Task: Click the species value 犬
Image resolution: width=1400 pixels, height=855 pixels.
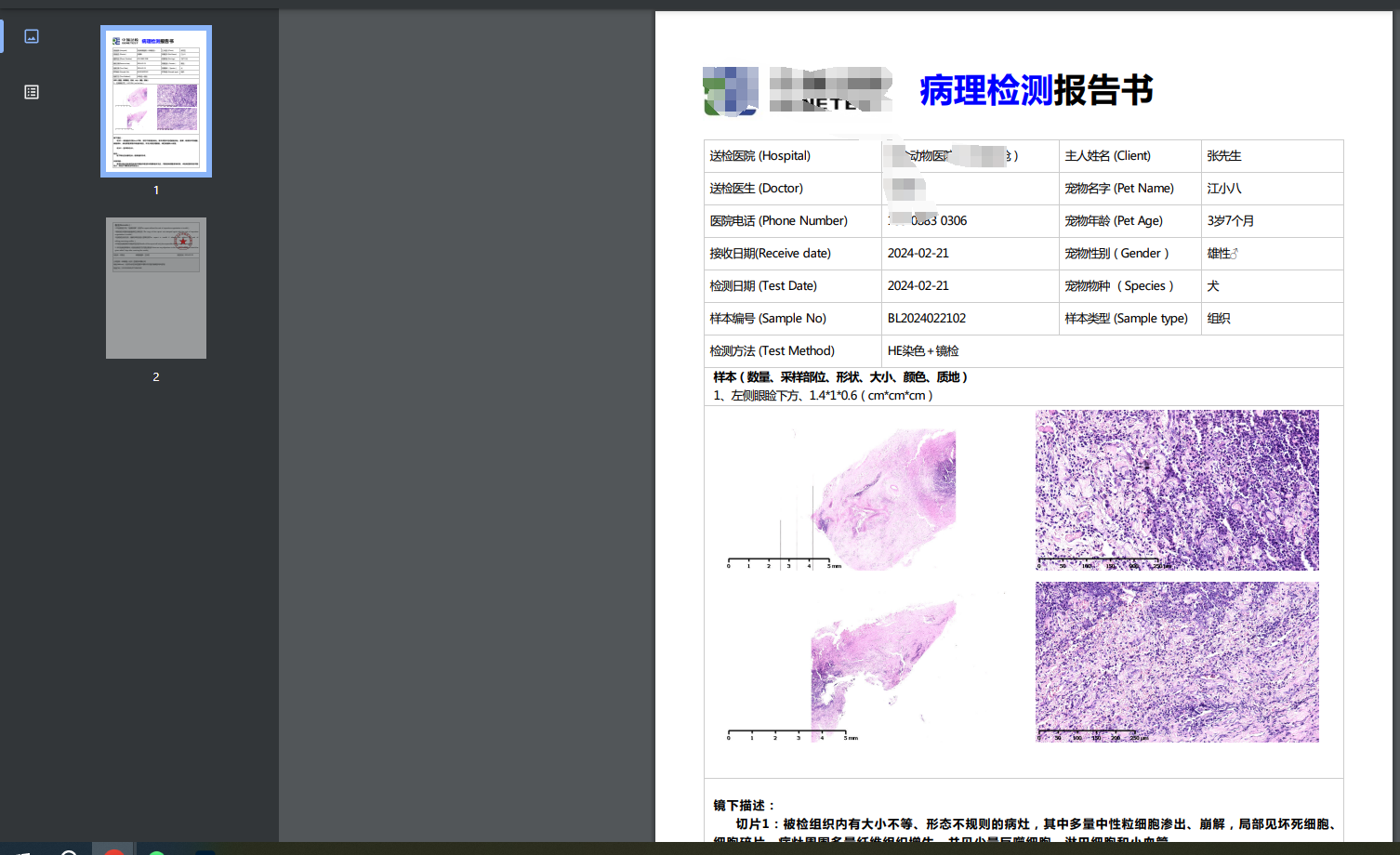Action: coord(1213,286)
